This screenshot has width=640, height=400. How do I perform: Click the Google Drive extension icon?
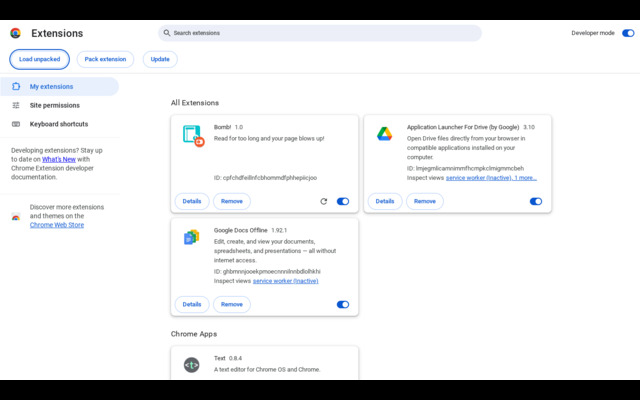click(384, 134)
